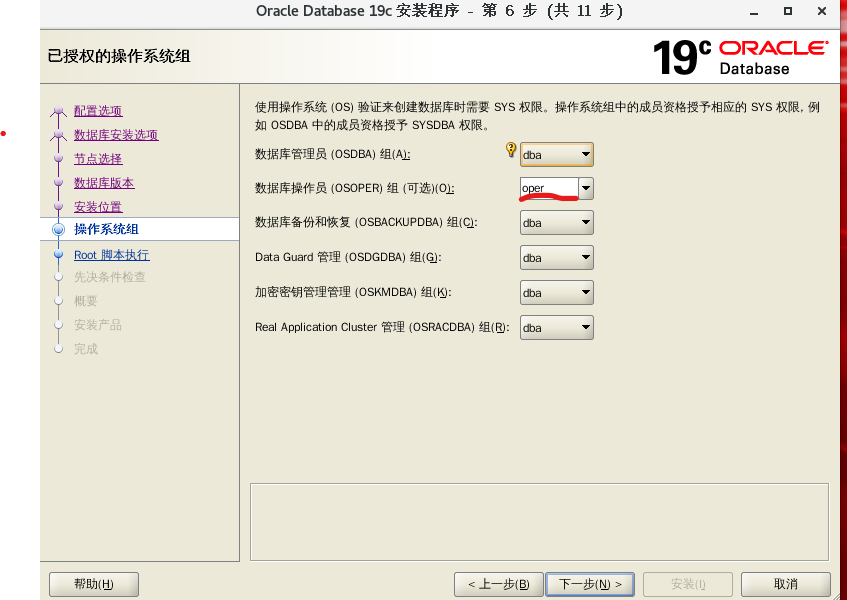The height and width of the screenshot is (600, 847).
Task: Maximize the Oracle installer window
Action: point(788,11)
